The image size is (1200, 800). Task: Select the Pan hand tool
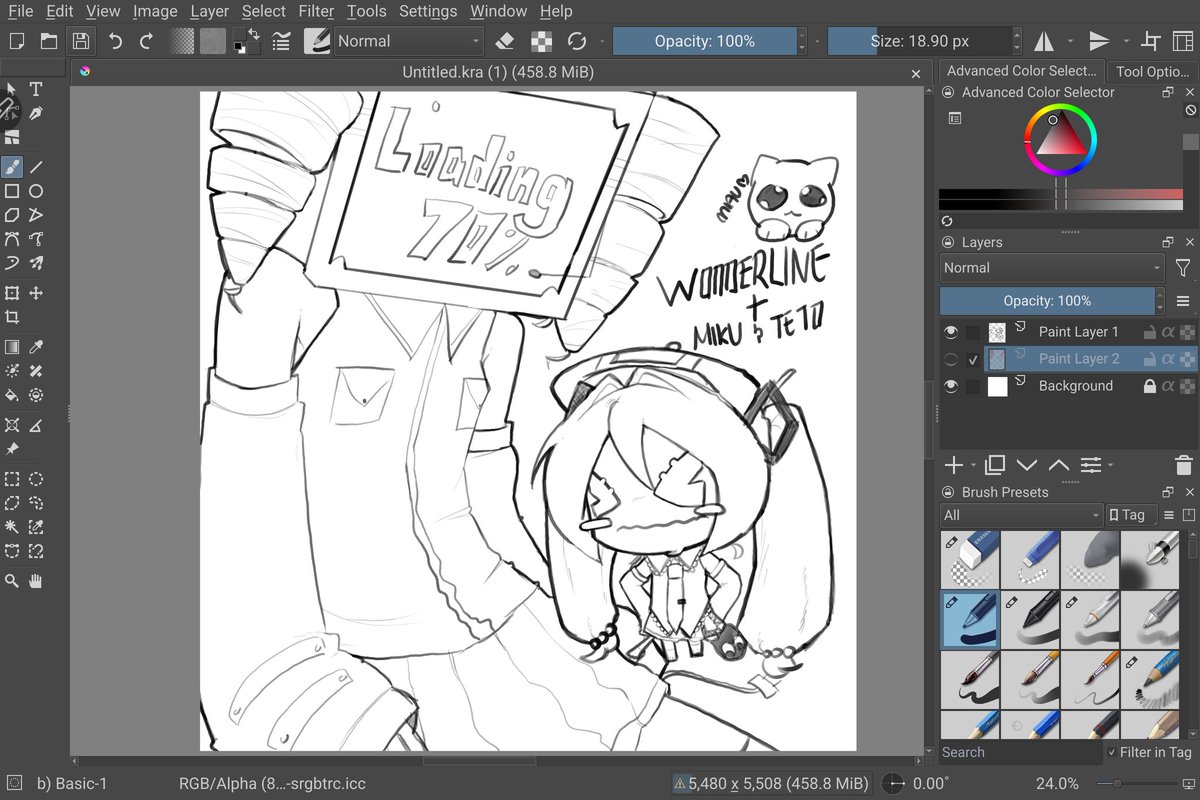36,580
